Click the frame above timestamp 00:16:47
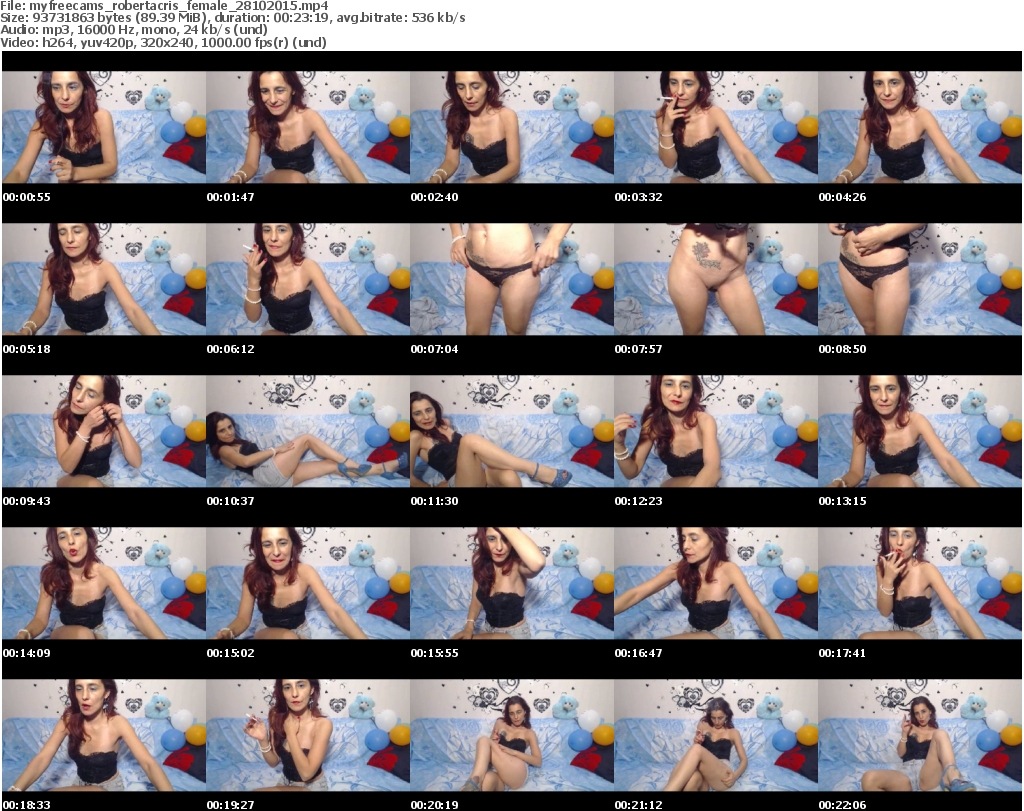The height and width of the screenshot is (811, 1024). tap(716, 583)
